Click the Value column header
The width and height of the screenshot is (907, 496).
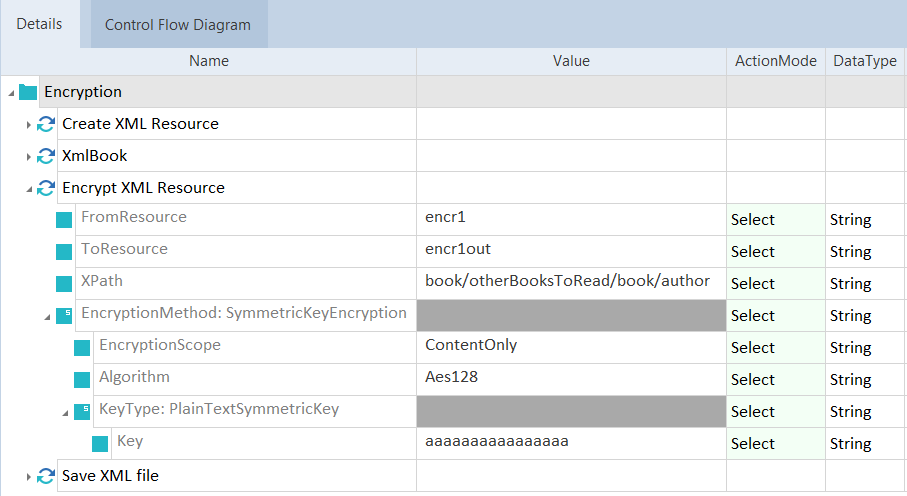tap(571, 61)
